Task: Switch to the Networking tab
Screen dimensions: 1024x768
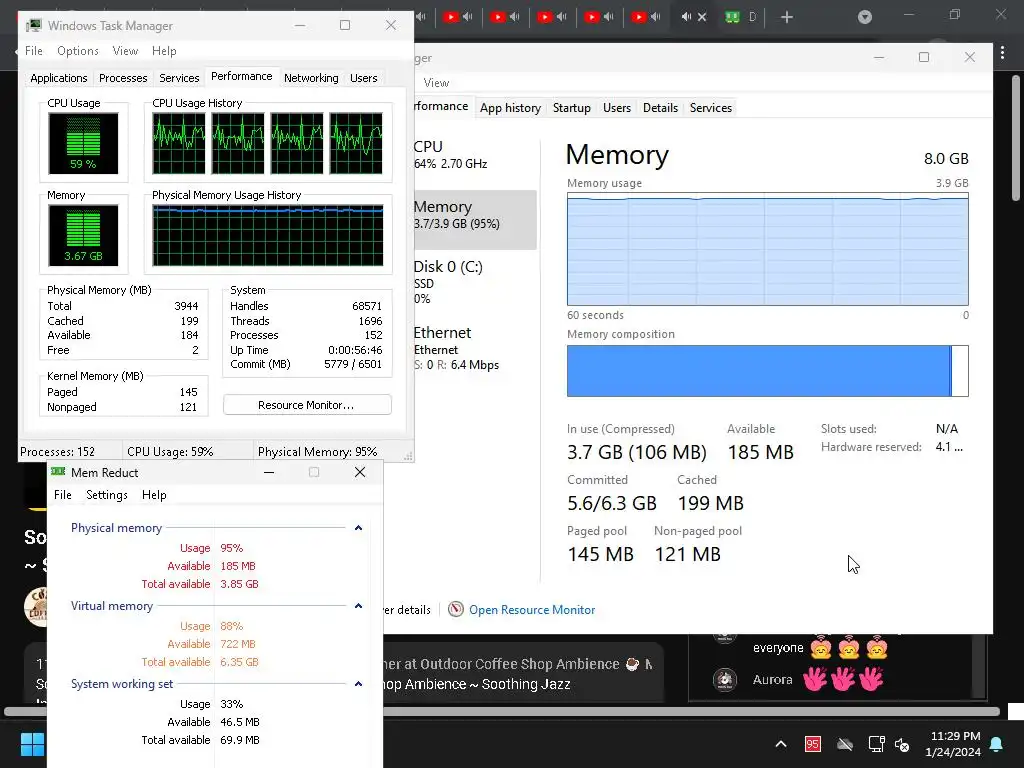Action: 311,78
